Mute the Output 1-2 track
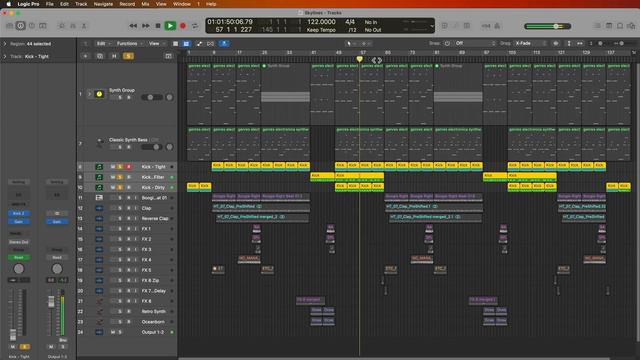Image resolution: width=640 pixels, height=360 pixels. (x=113, y=332)
